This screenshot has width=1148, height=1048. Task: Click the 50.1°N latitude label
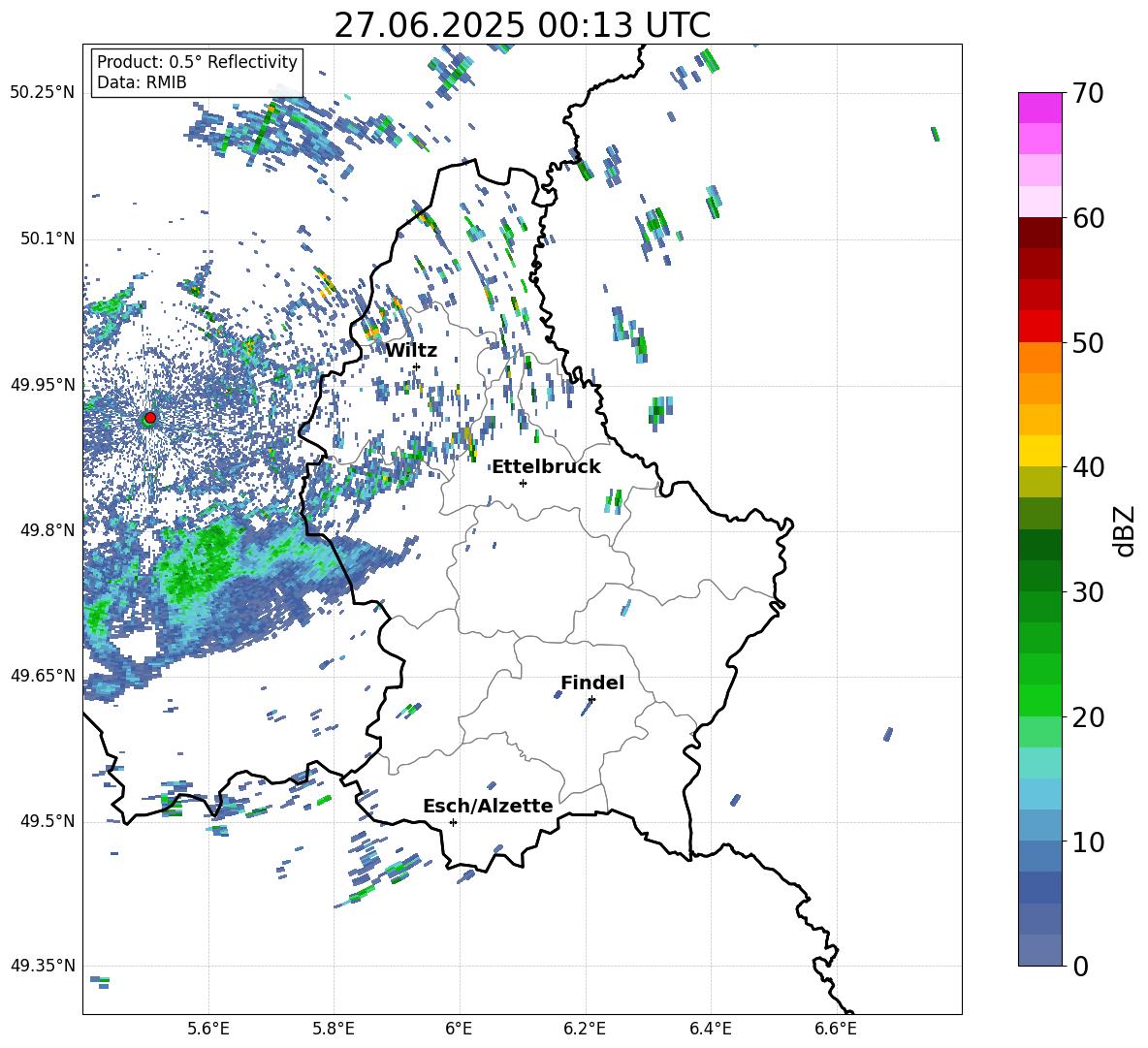coord(47,238)
